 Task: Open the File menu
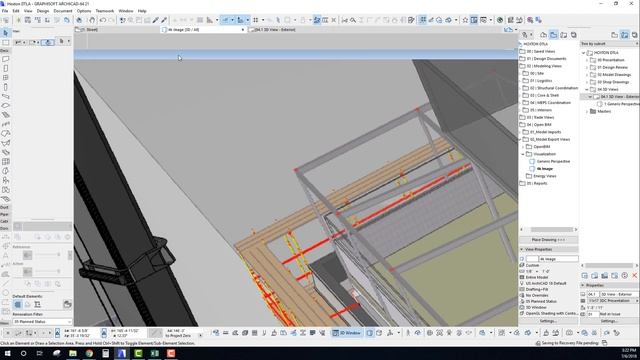coord(5,11)
